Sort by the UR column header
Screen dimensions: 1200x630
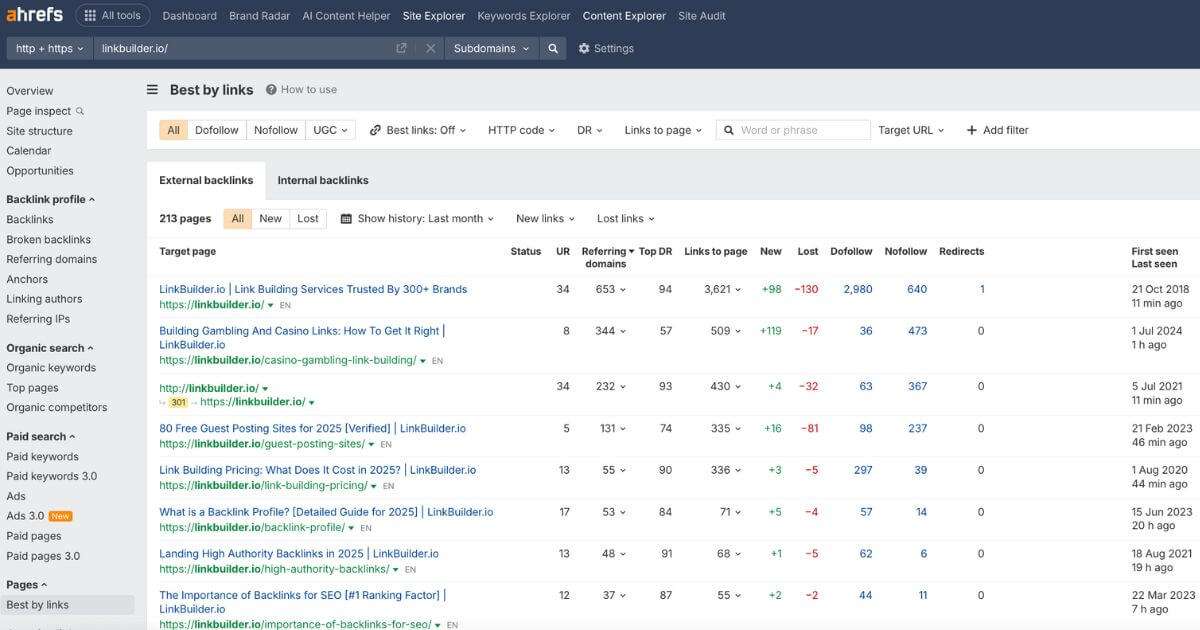[563, 251]
